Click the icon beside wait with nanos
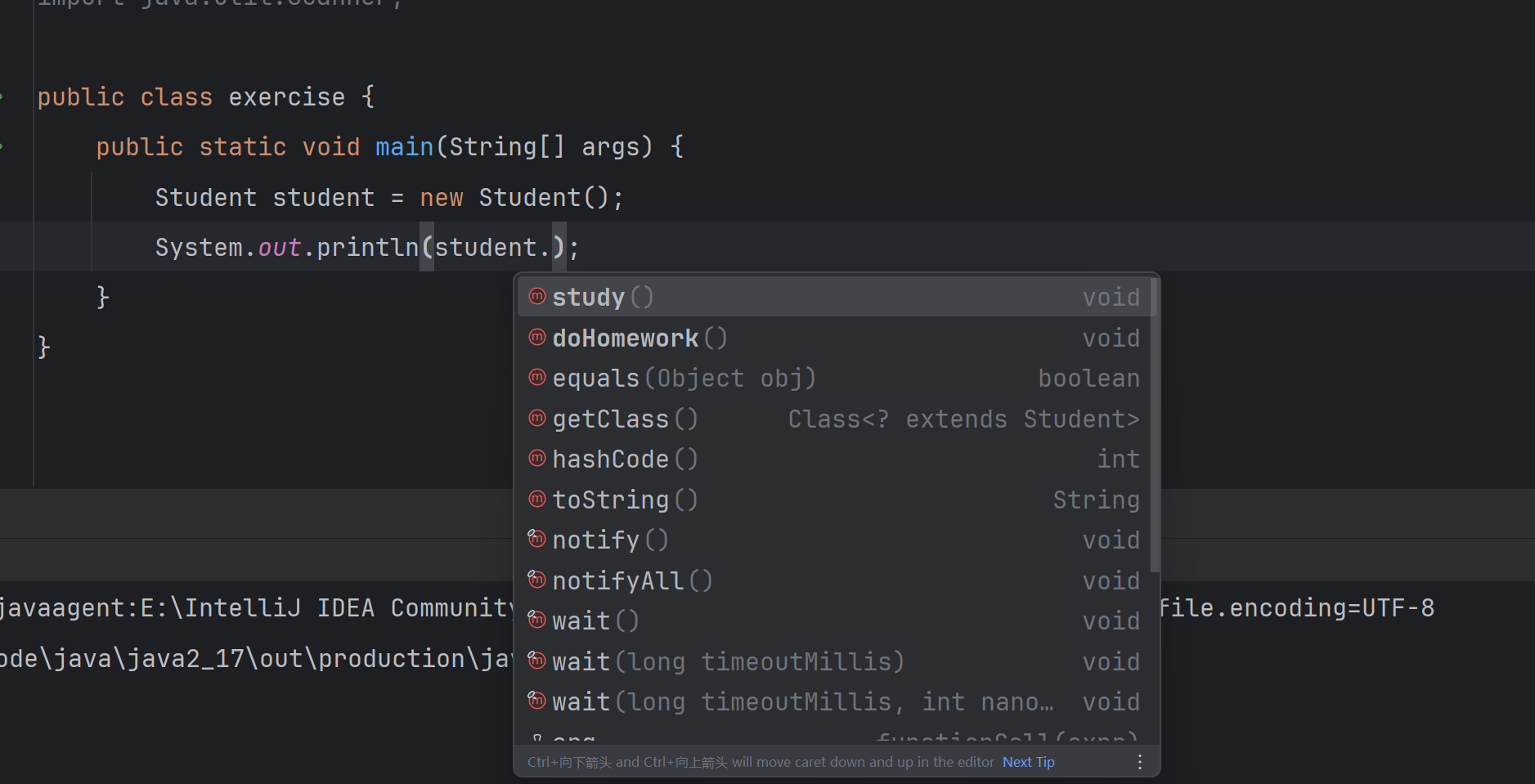 536,700
